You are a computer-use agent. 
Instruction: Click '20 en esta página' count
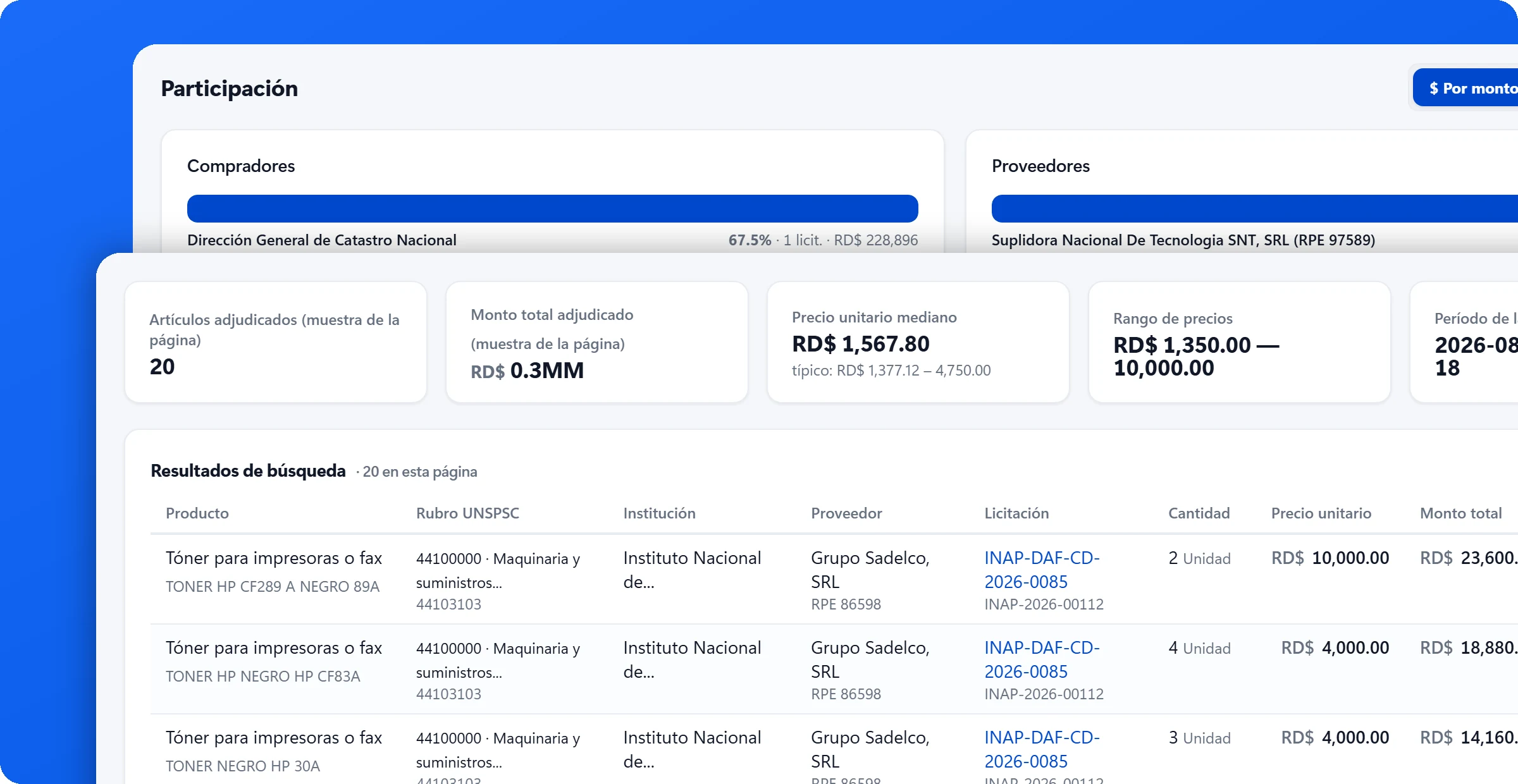420,472
